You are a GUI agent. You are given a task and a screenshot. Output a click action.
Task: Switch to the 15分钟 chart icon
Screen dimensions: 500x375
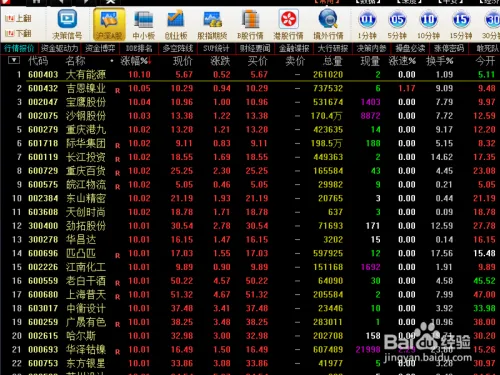click(461, 24)
